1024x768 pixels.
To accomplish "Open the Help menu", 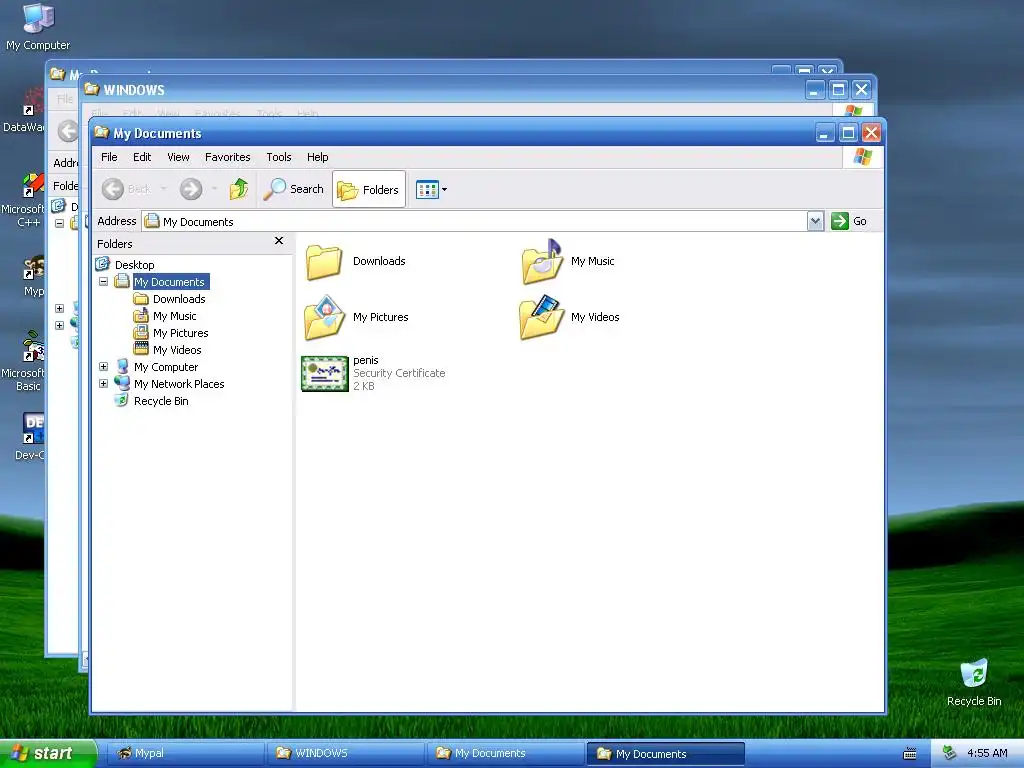I will (x=317, y=157).
